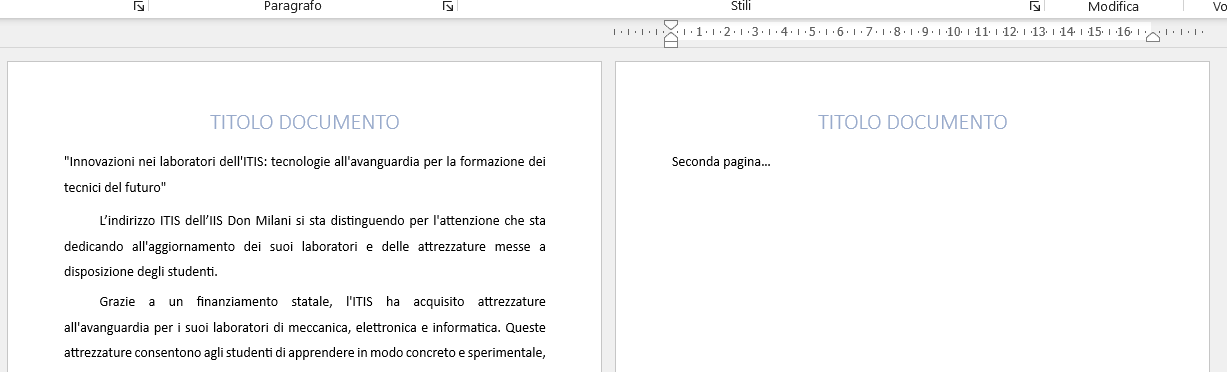
Task: Click the ruler at the 5 mark
Action: tap(812, 32)
